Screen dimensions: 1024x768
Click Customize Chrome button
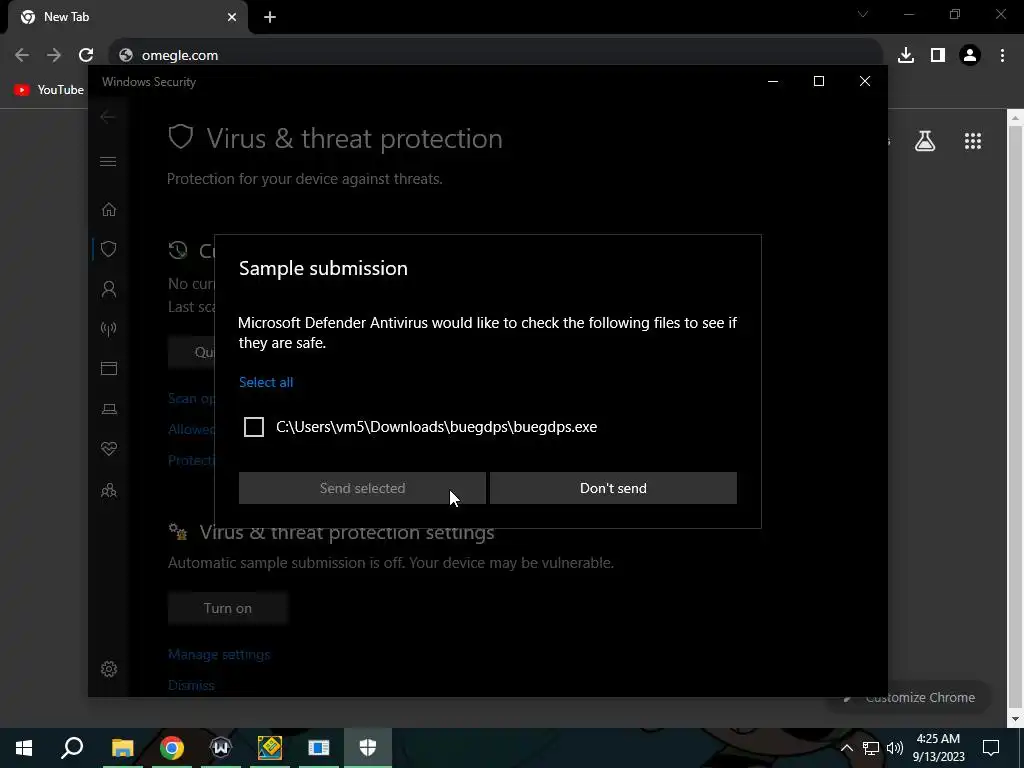pyautogui.click(x=908, y=697)
